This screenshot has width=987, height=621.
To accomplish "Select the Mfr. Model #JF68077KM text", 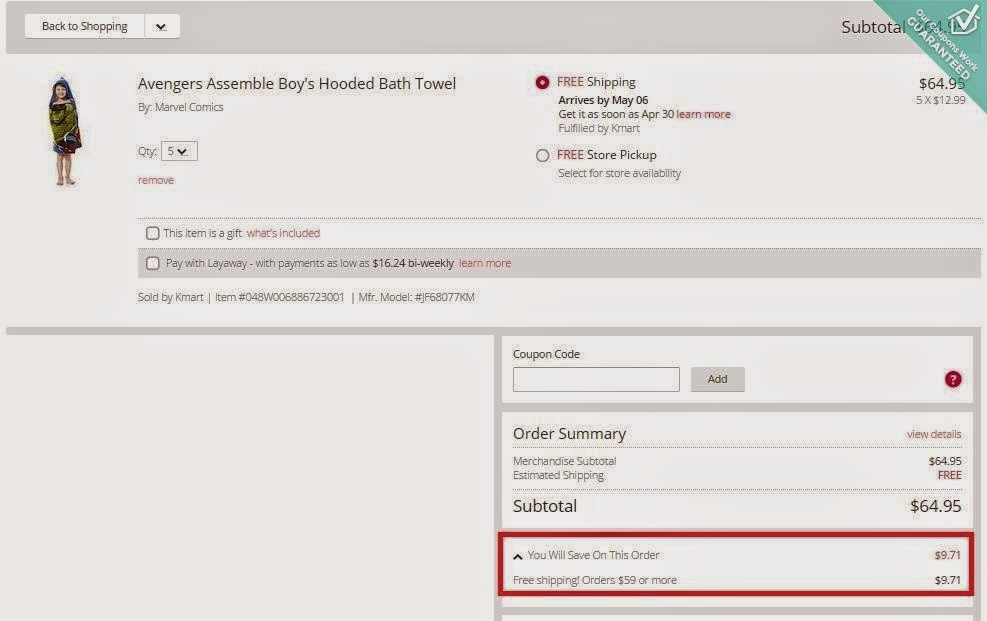I will (x=416, y=297).
